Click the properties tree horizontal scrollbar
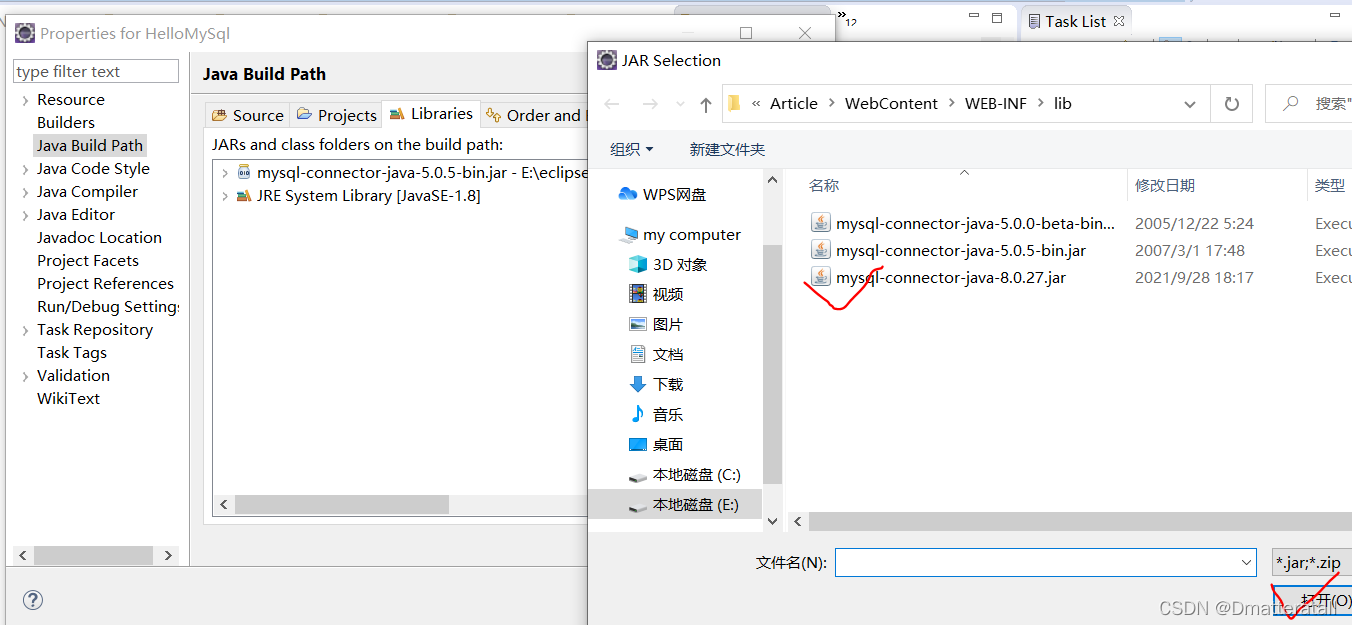The image size is (1352, 625). (x=95, y=555)
